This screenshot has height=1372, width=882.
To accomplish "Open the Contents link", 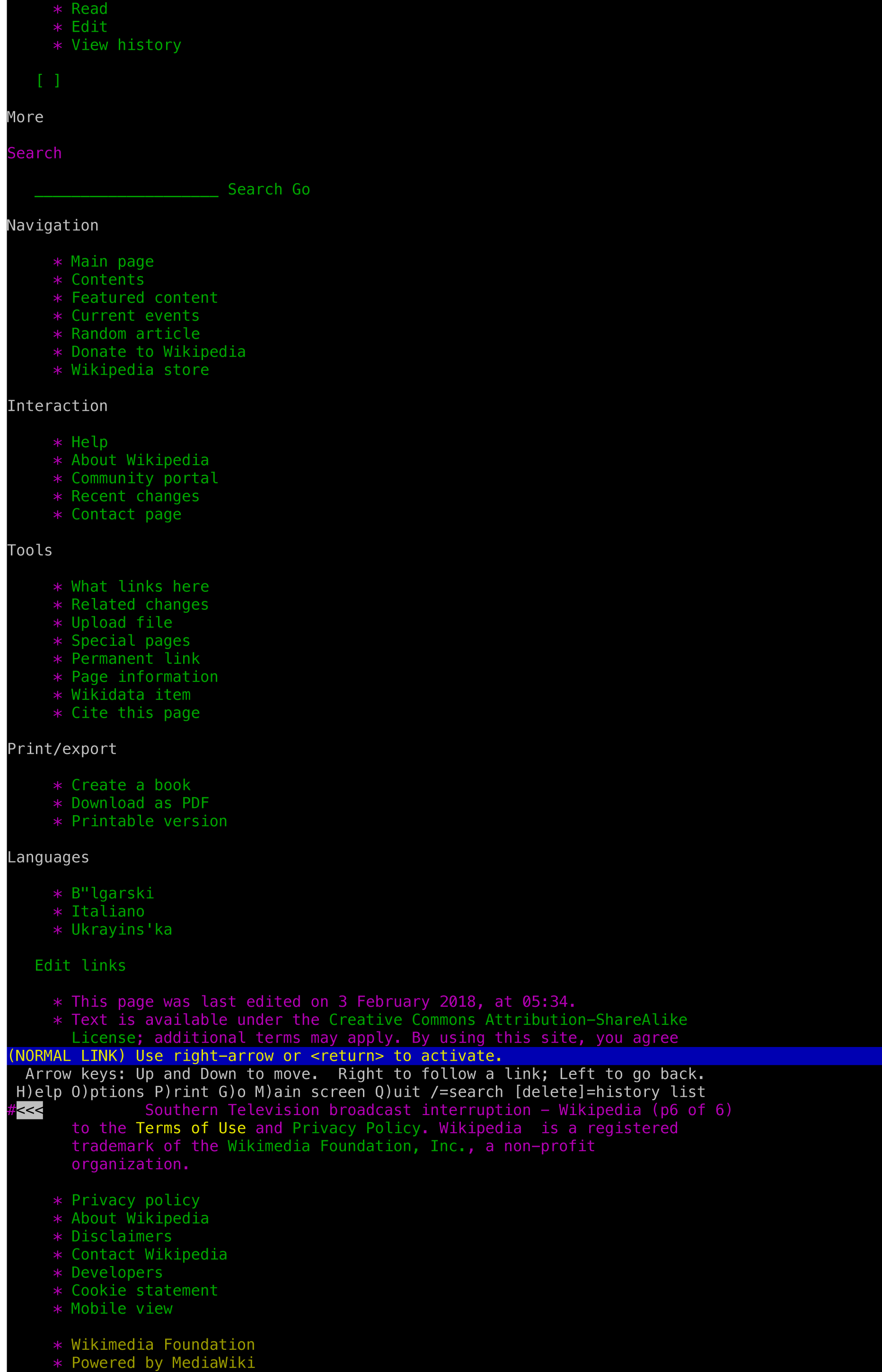I will (108, 280).
